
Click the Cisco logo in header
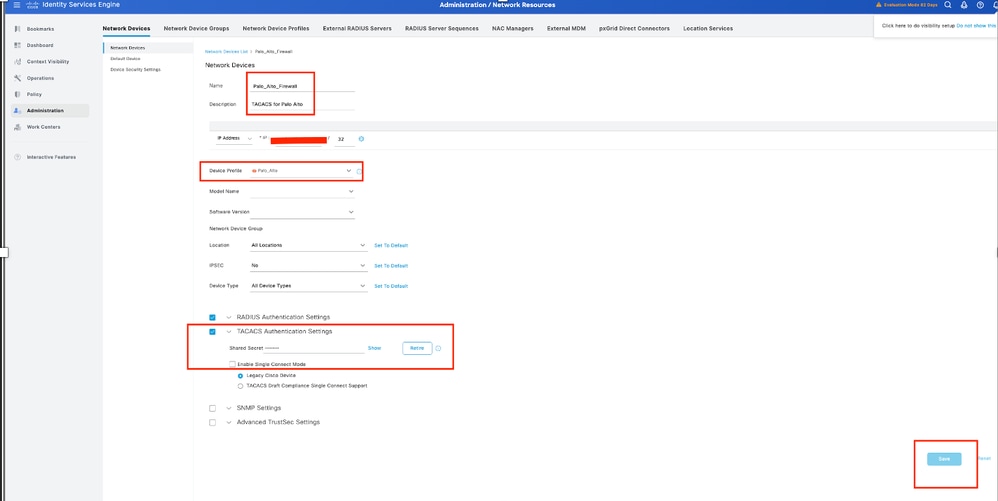click(32, 4)
